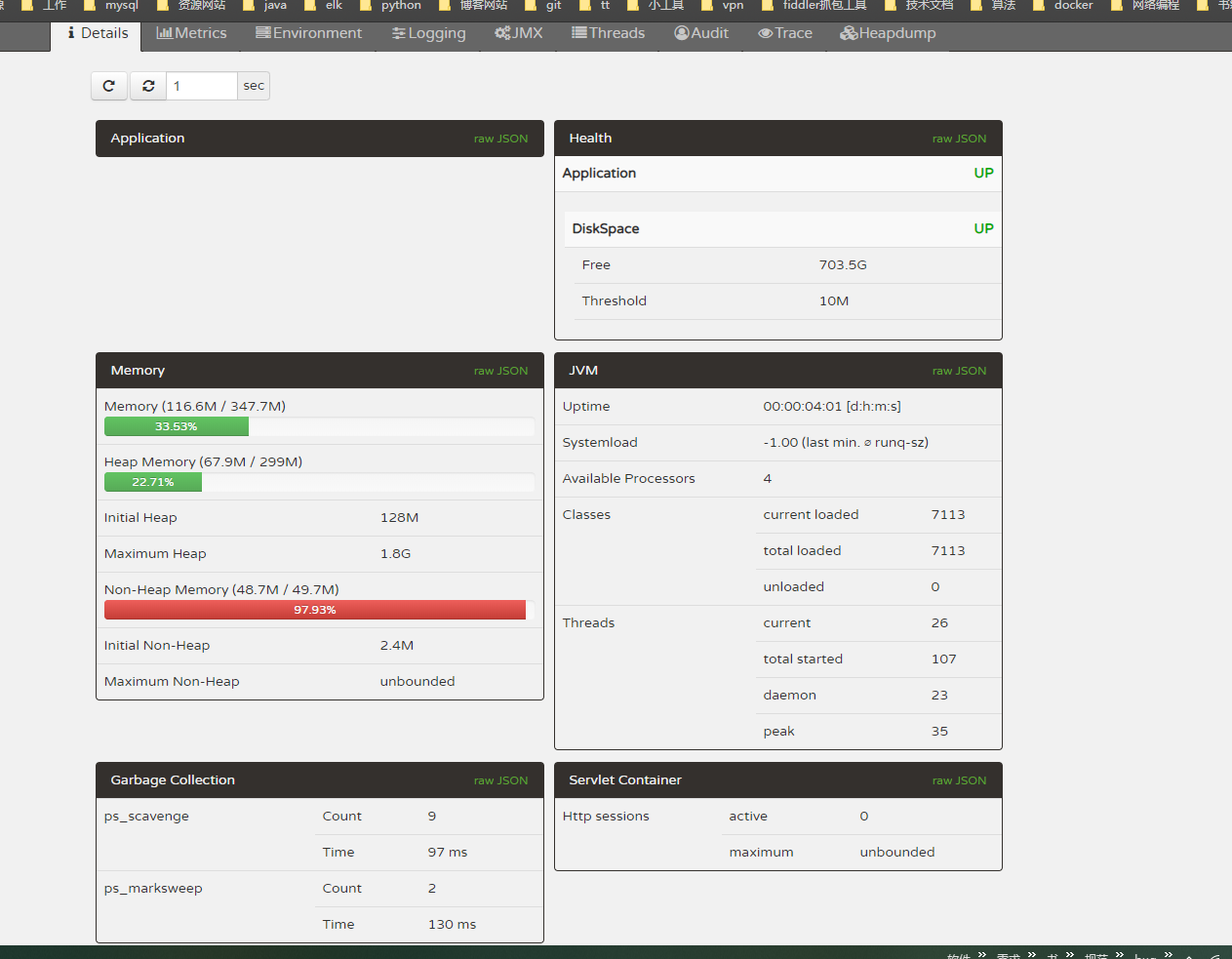This screenshot has width=1232, height=959.
Task: Select the peak threads value 35
Action: click(x=939, y=732)
